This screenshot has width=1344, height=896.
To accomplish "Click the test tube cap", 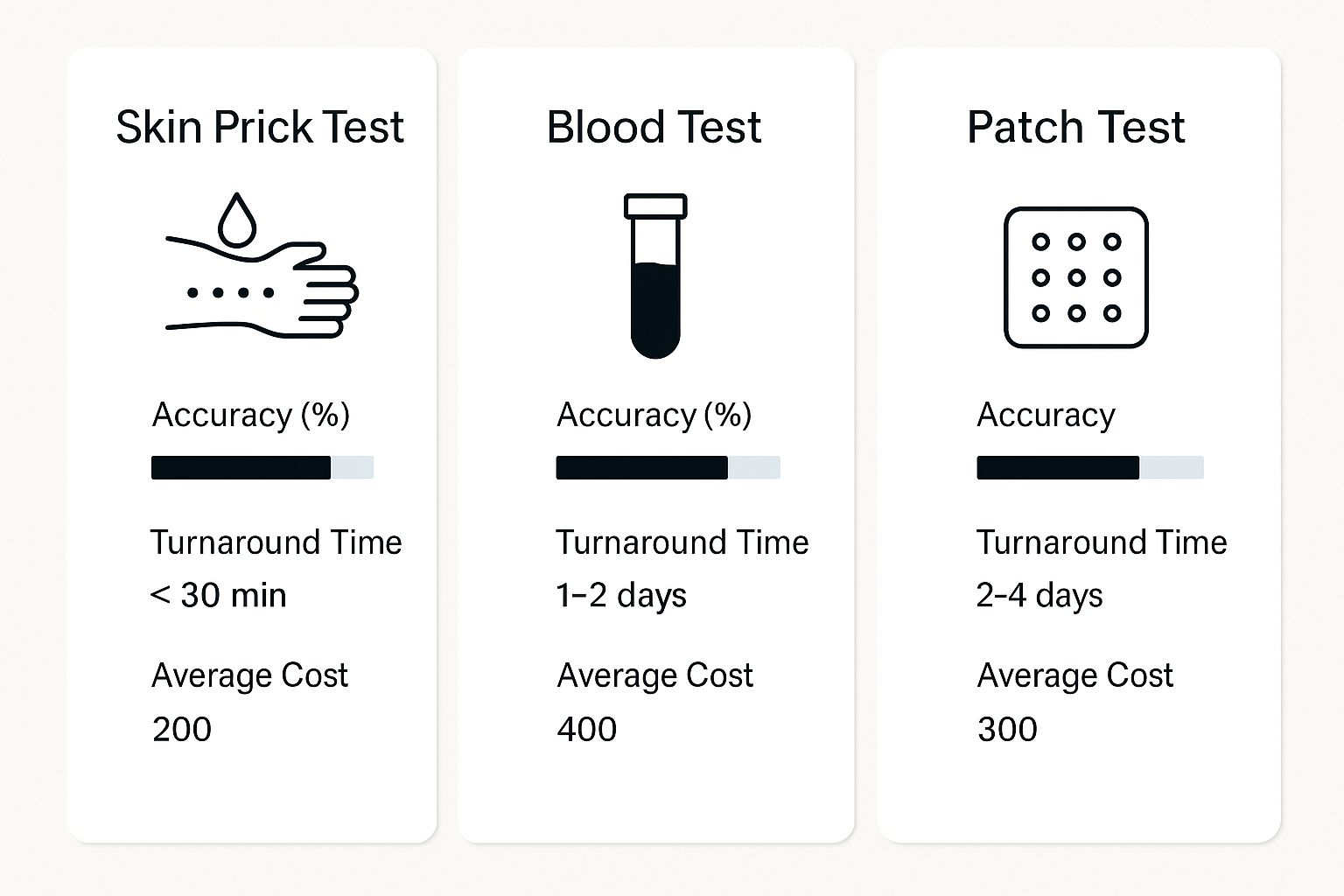I will [655, 206].
